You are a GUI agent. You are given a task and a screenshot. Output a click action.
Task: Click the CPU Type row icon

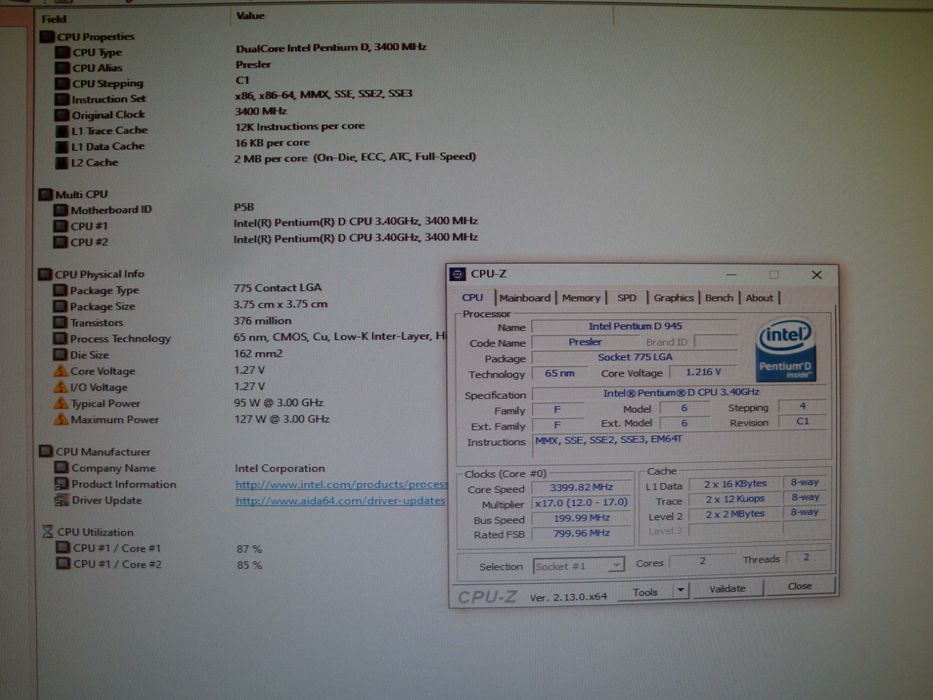(62, 52)
